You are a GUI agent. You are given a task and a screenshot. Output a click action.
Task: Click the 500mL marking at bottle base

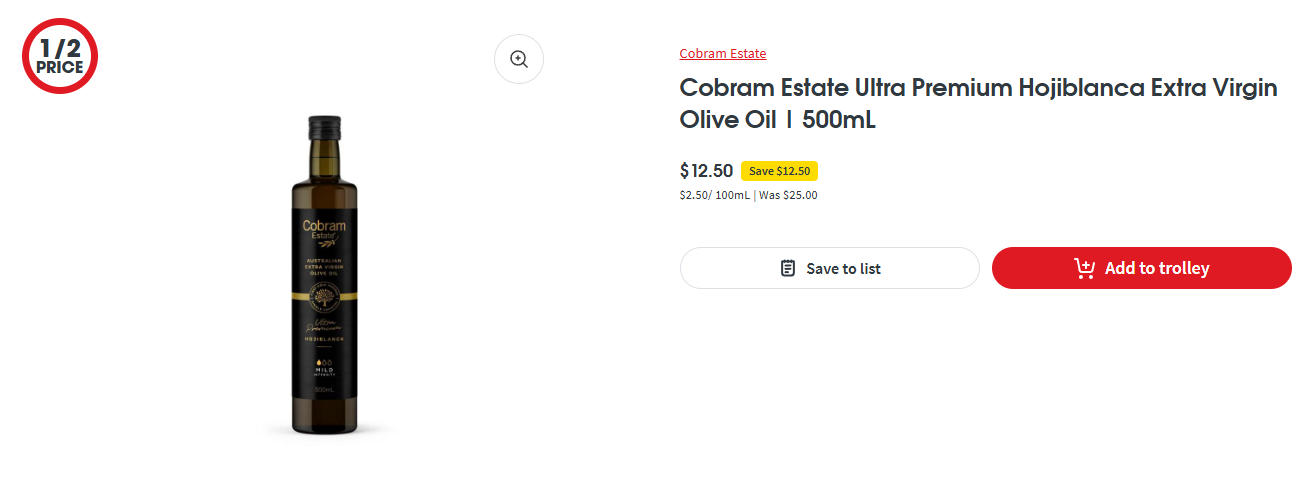(x=324, y=389)
